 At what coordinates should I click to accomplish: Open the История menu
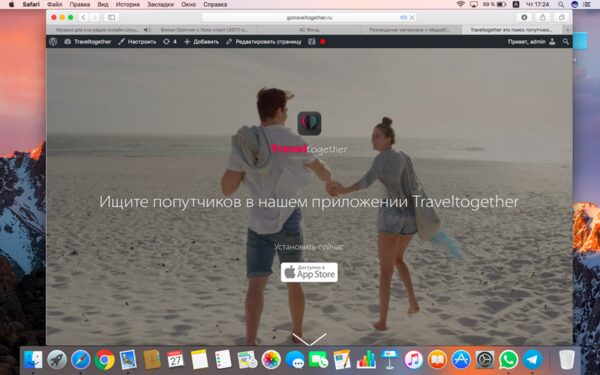click(x=128, y=5)
